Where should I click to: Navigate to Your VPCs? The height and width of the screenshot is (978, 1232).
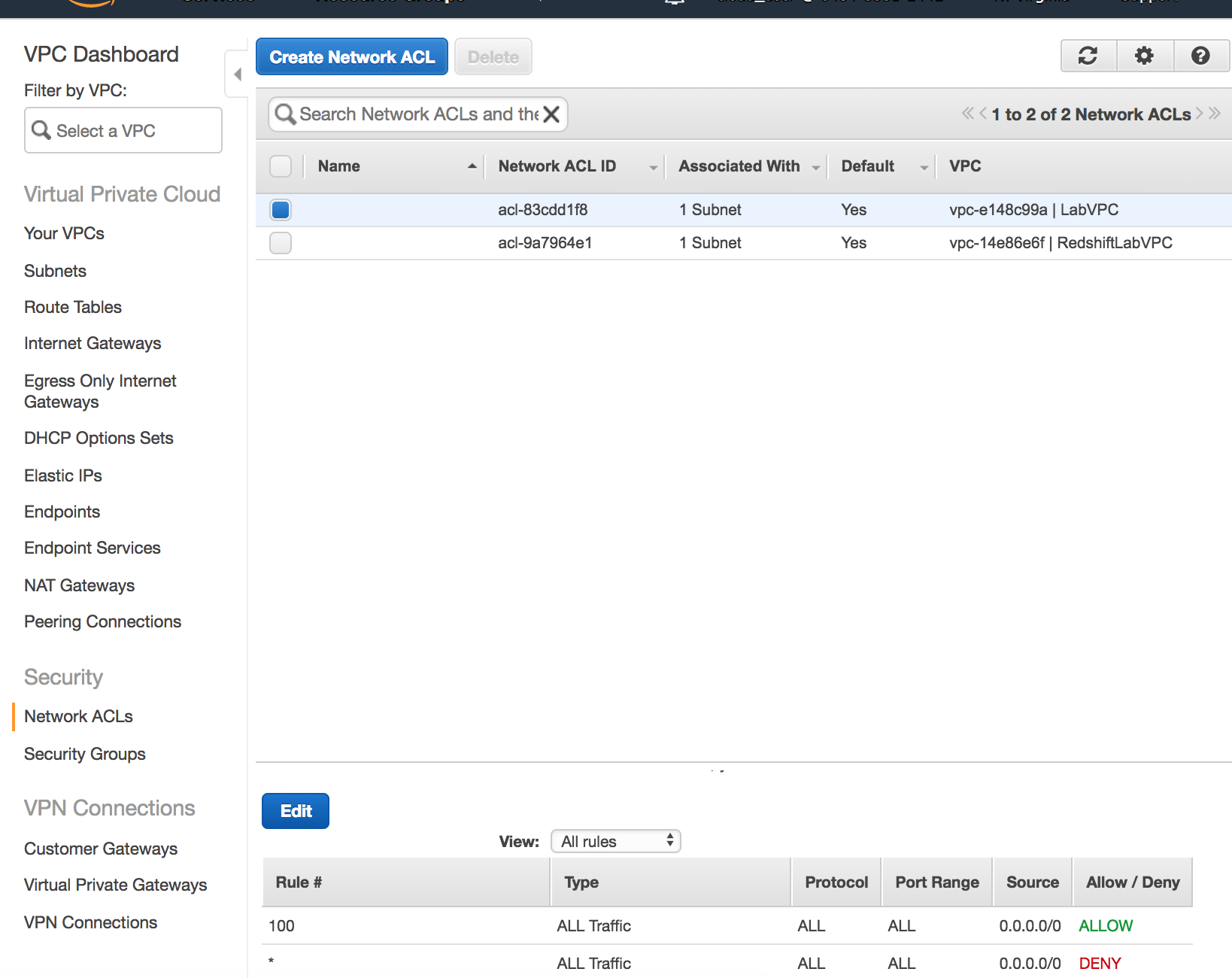point(64,233)
